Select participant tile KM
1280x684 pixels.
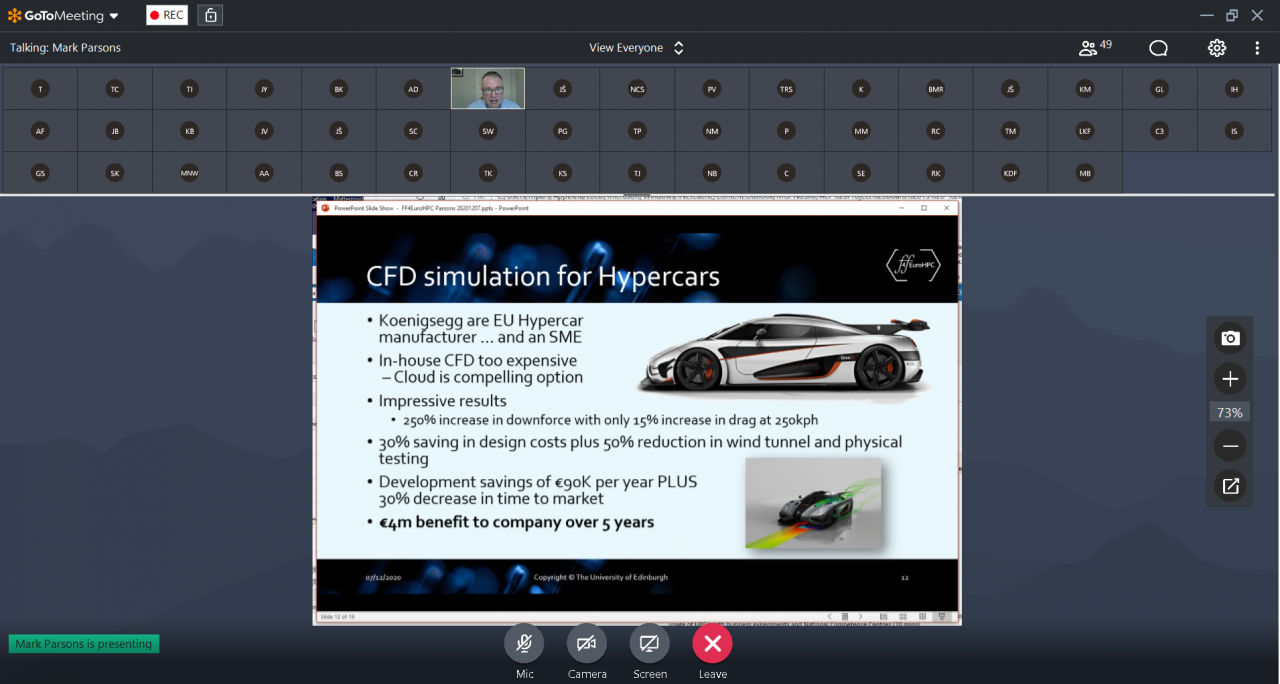(x=1085, y=89)
